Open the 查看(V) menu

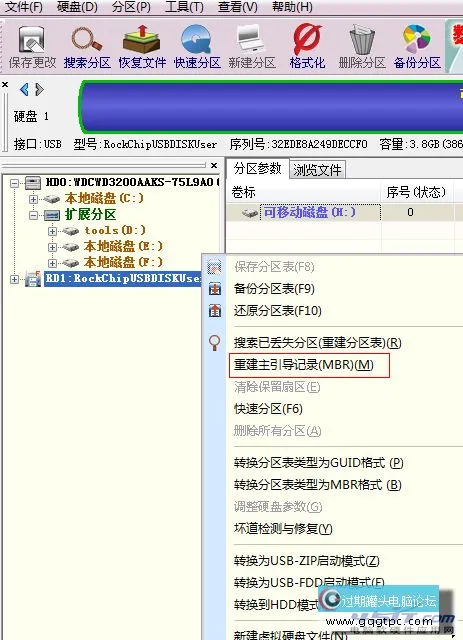click(x=238, y=7)
